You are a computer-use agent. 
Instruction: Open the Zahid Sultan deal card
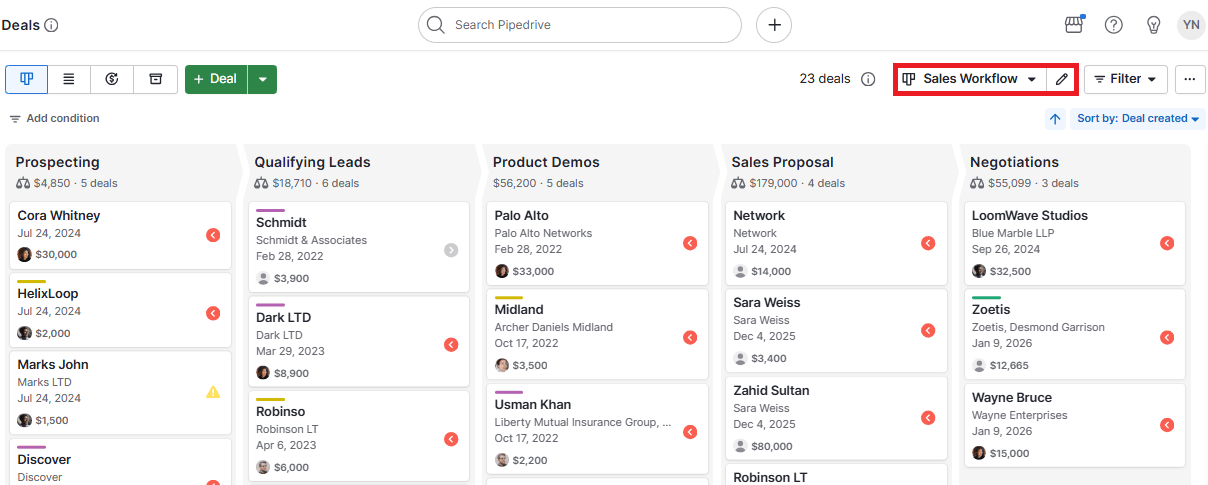[836, 418]
